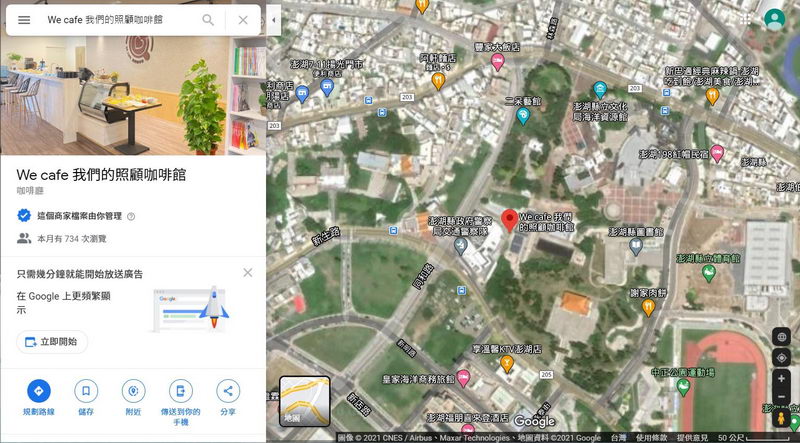The image size is (800, 443).
Task: Click the police traffic brigade marker
Action: point(461,247)
